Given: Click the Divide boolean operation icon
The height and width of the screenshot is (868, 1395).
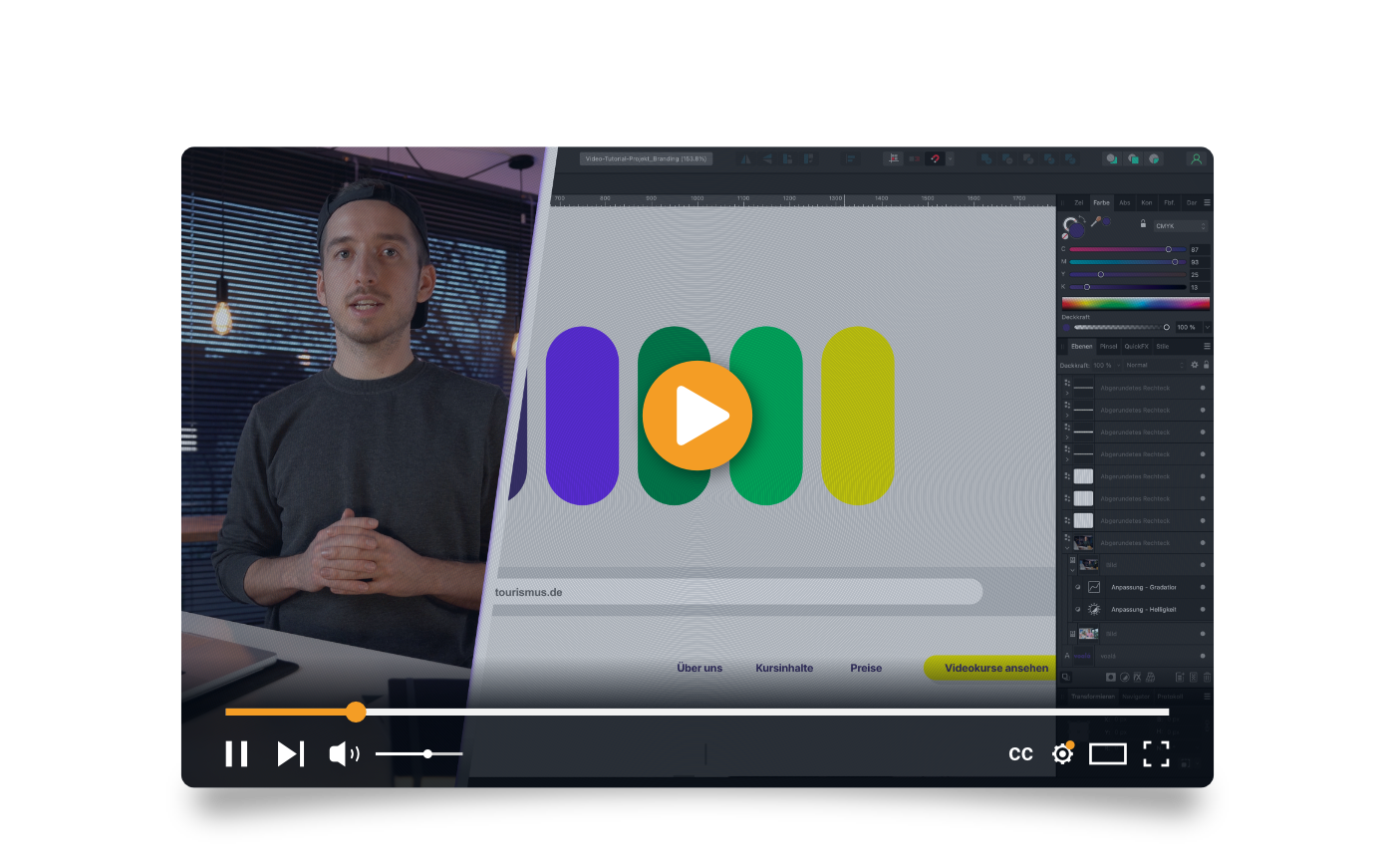Looking at the screenshot, I should click(x=1070, y=159).
